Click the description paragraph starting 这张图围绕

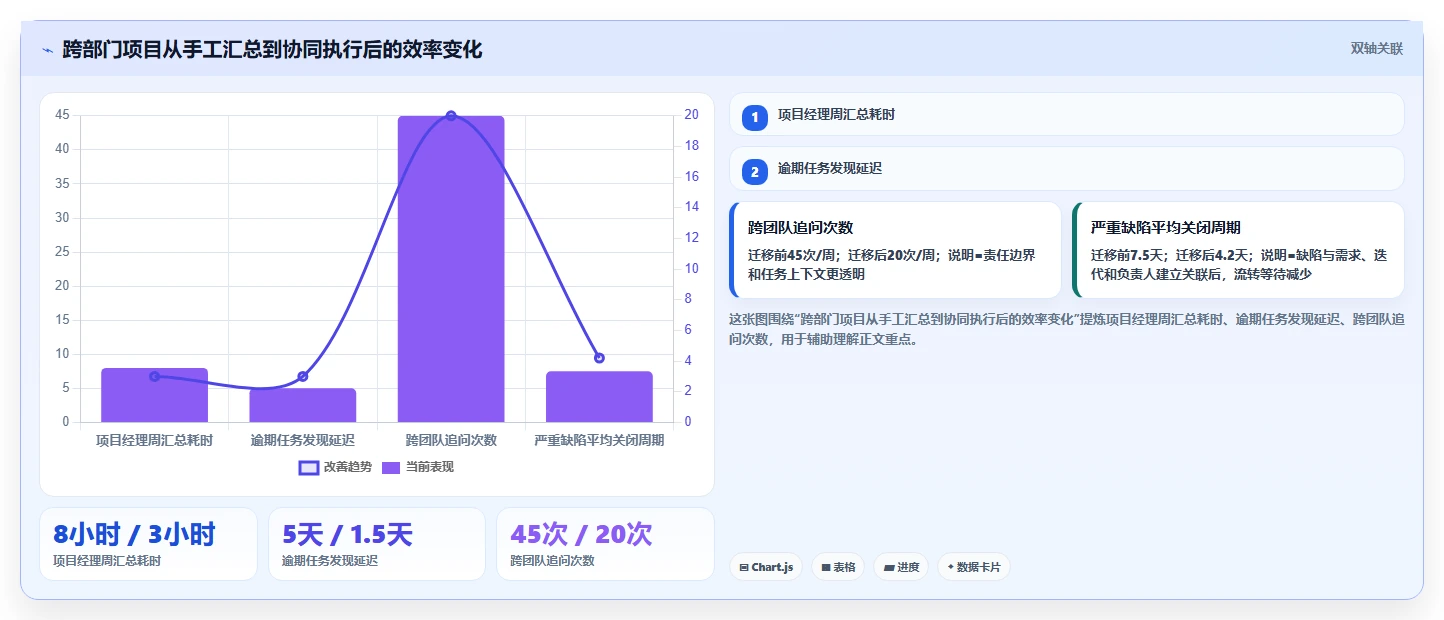(x=1067, y=329)
